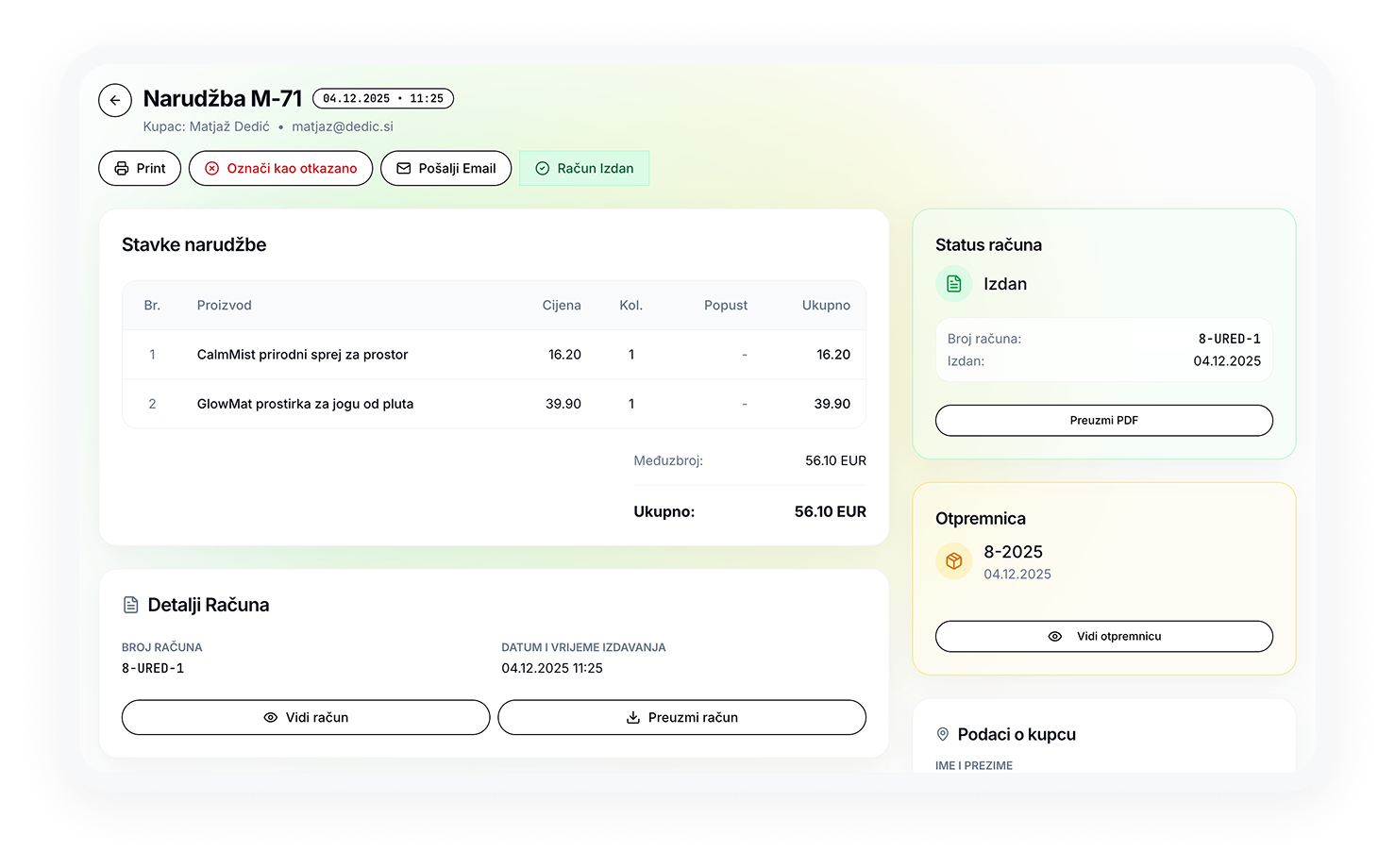Screen dimensions: 1395x868
Task: Select the shipment number 8-2025
Action: [1012, 552]
